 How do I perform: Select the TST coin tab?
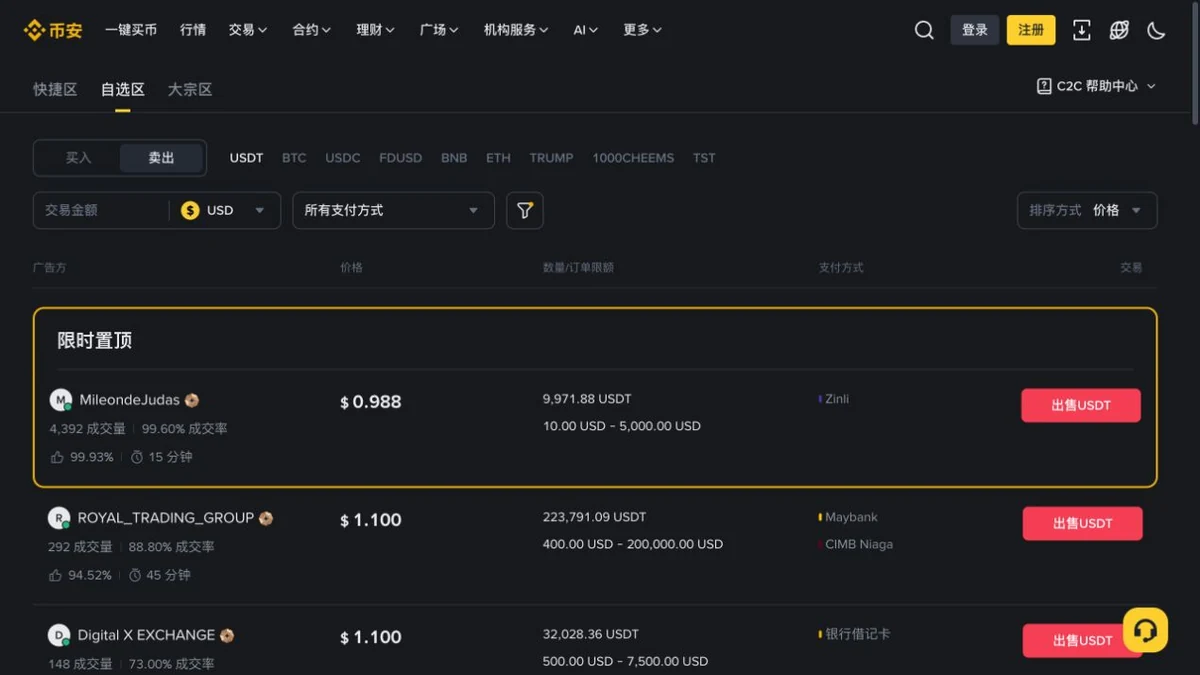(704, 158)
